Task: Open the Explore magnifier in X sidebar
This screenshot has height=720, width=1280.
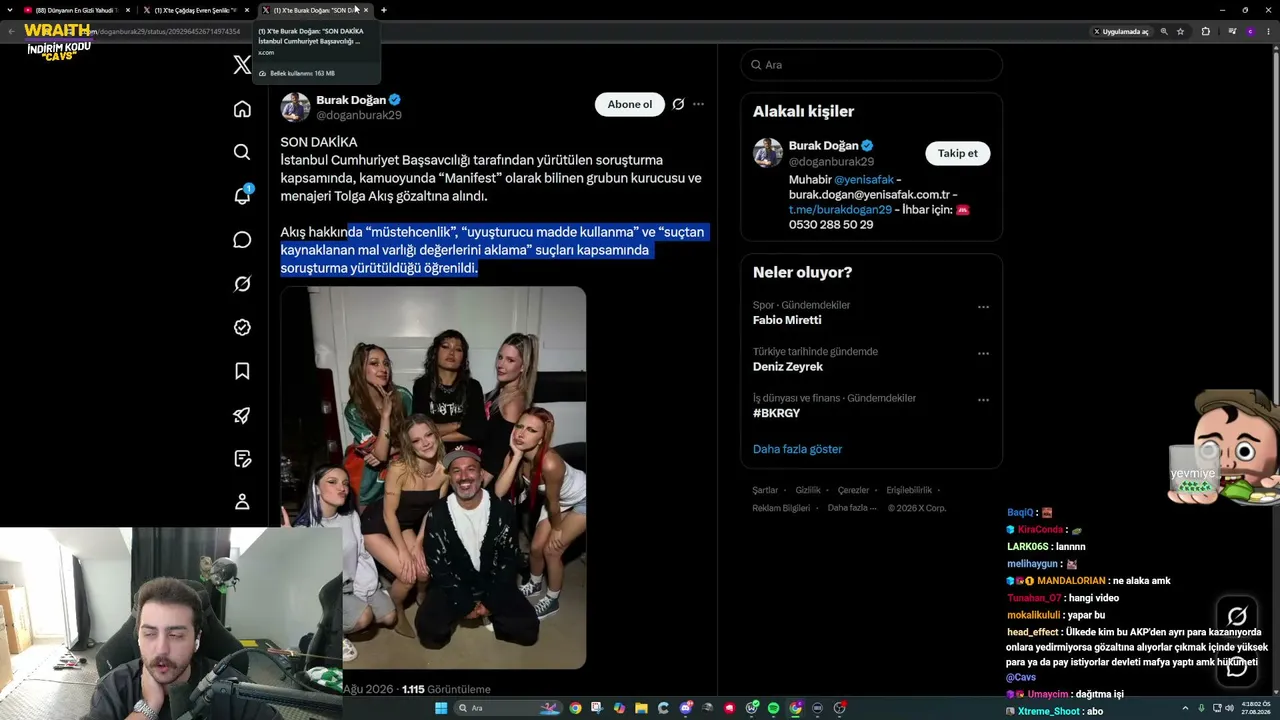Action: pos(242,152)
